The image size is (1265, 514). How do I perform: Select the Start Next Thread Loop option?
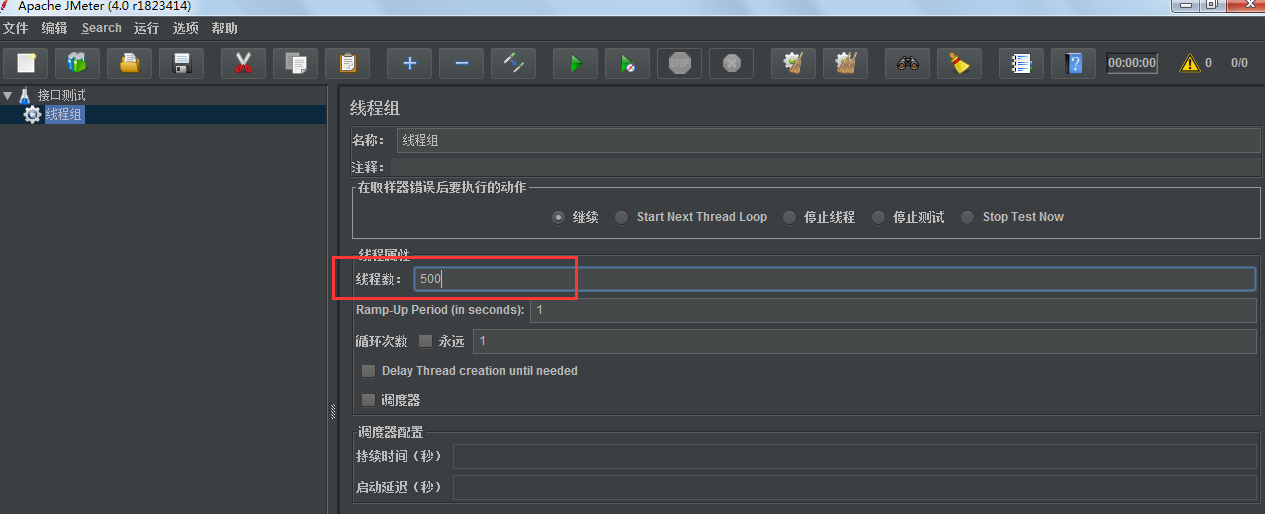[621, 217]
